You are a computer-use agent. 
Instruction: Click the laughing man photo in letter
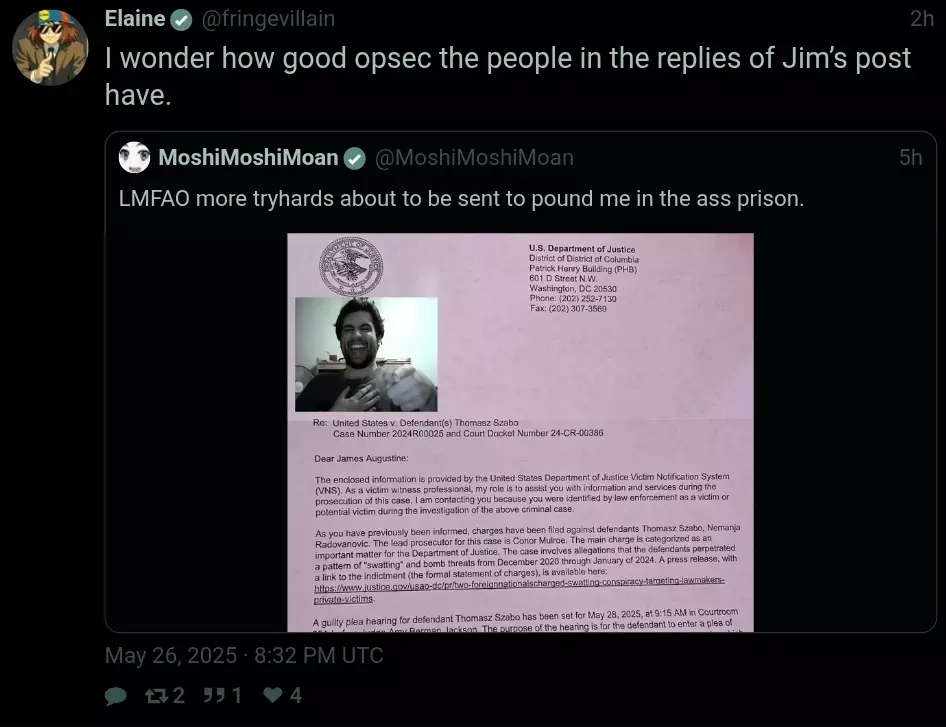[366, 354]
